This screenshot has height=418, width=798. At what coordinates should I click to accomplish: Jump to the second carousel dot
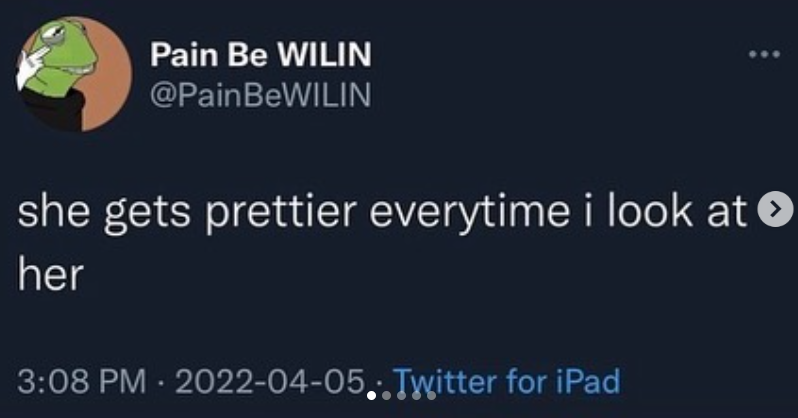(x=387, y=395)
